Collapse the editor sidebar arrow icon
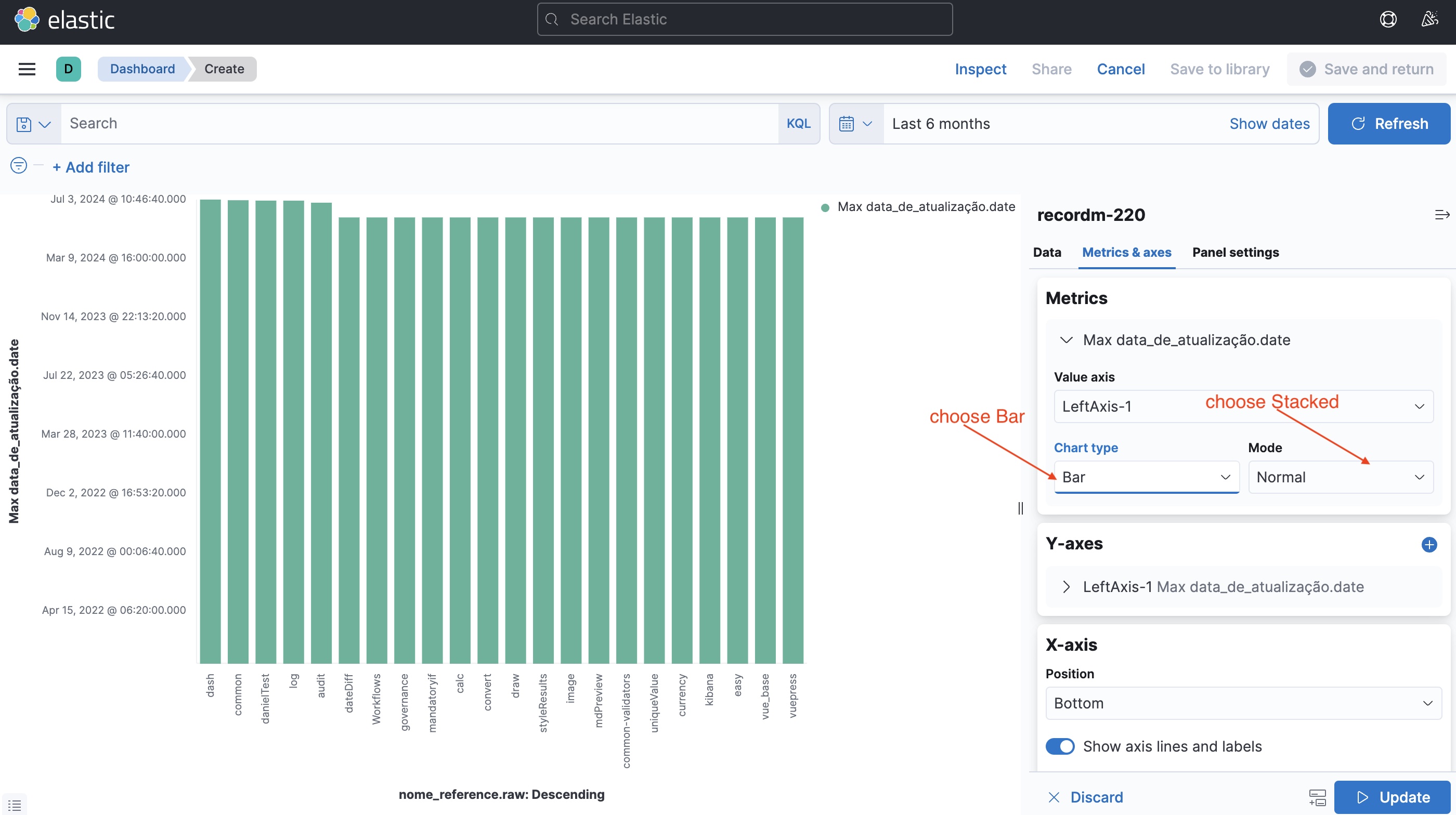1456x815 pixels. click(x=1442, y=215)
